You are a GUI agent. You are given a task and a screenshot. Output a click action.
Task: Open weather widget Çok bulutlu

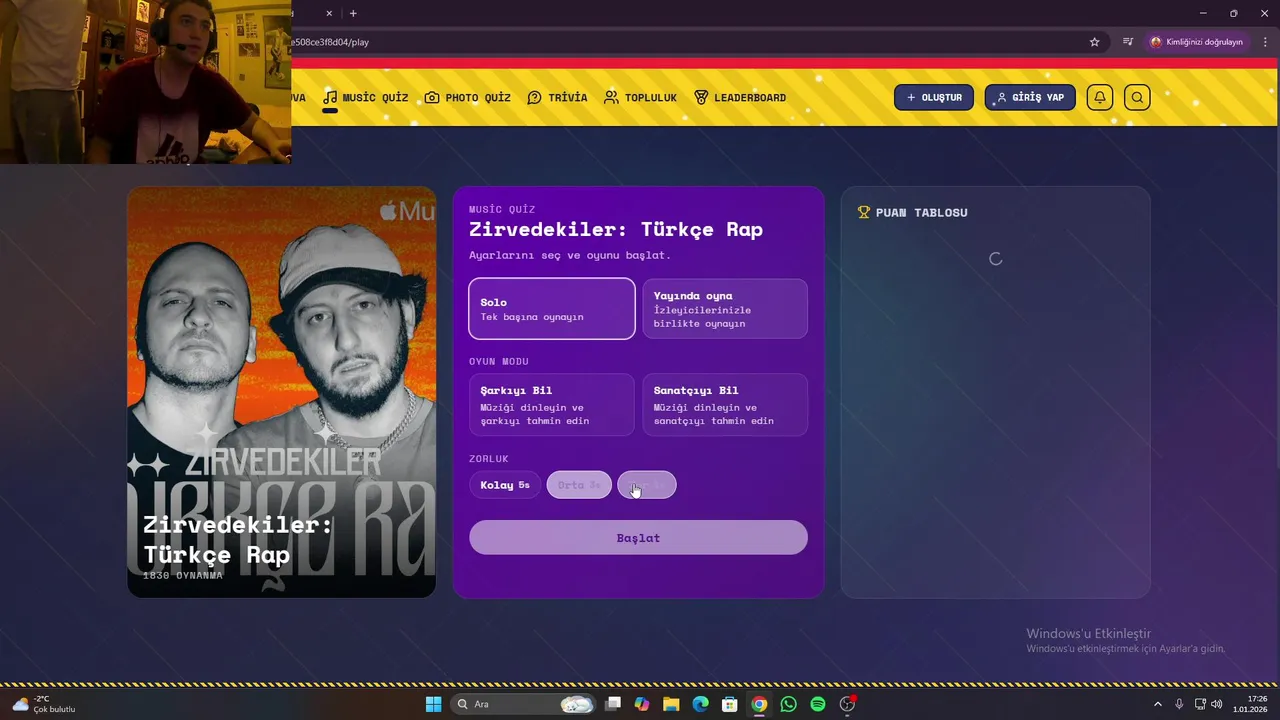45,704
